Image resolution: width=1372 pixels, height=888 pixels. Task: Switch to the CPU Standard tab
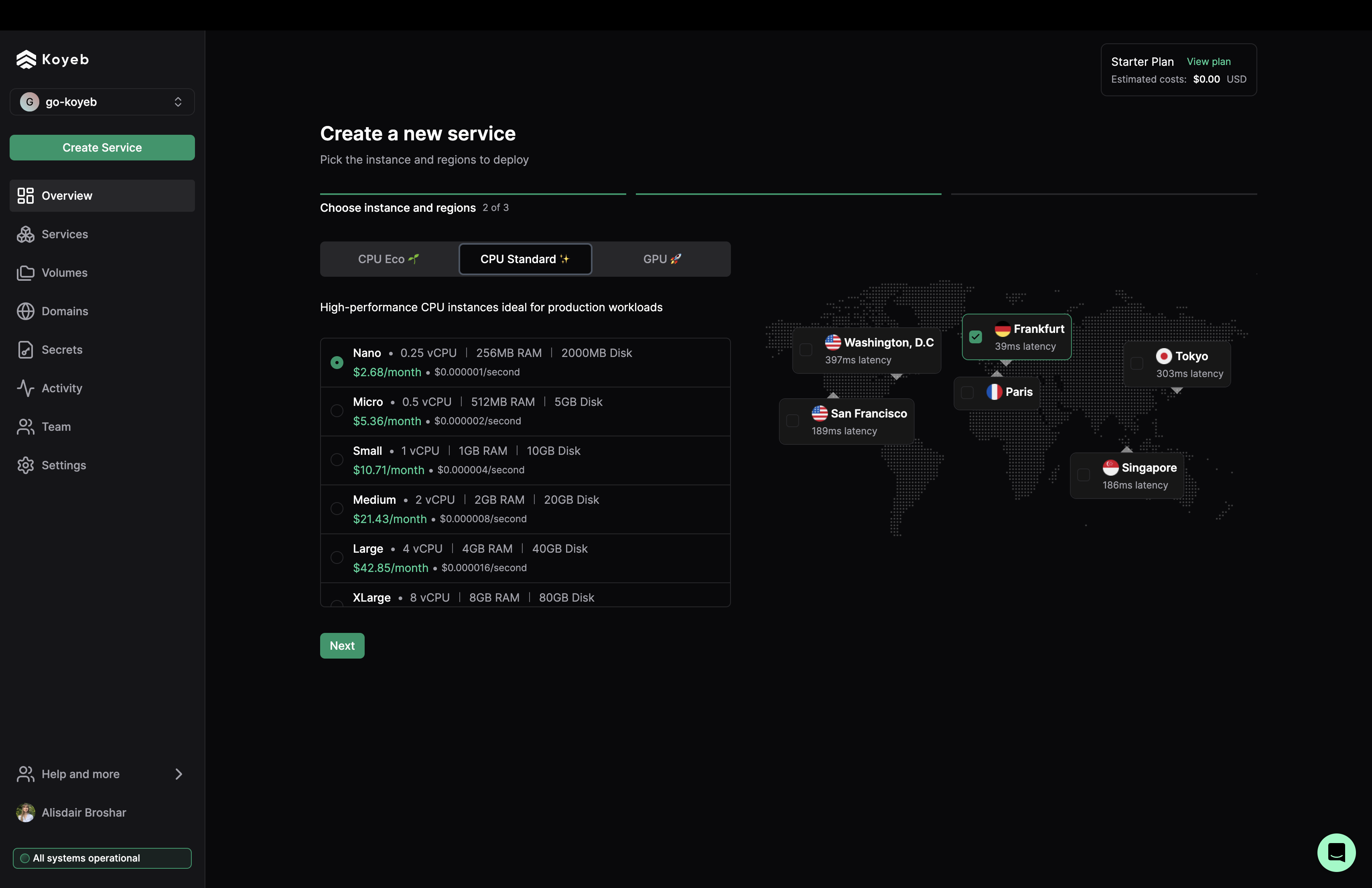click(525, 260)
